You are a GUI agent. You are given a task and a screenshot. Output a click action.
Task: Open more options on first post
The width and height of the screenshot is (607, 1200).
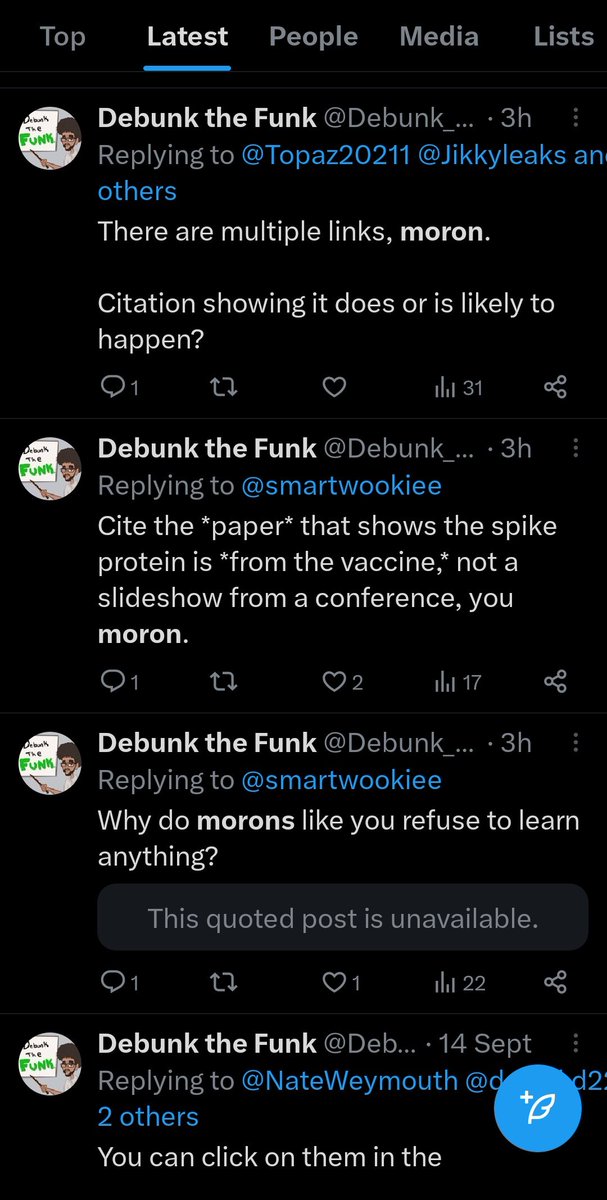point(575,119)
